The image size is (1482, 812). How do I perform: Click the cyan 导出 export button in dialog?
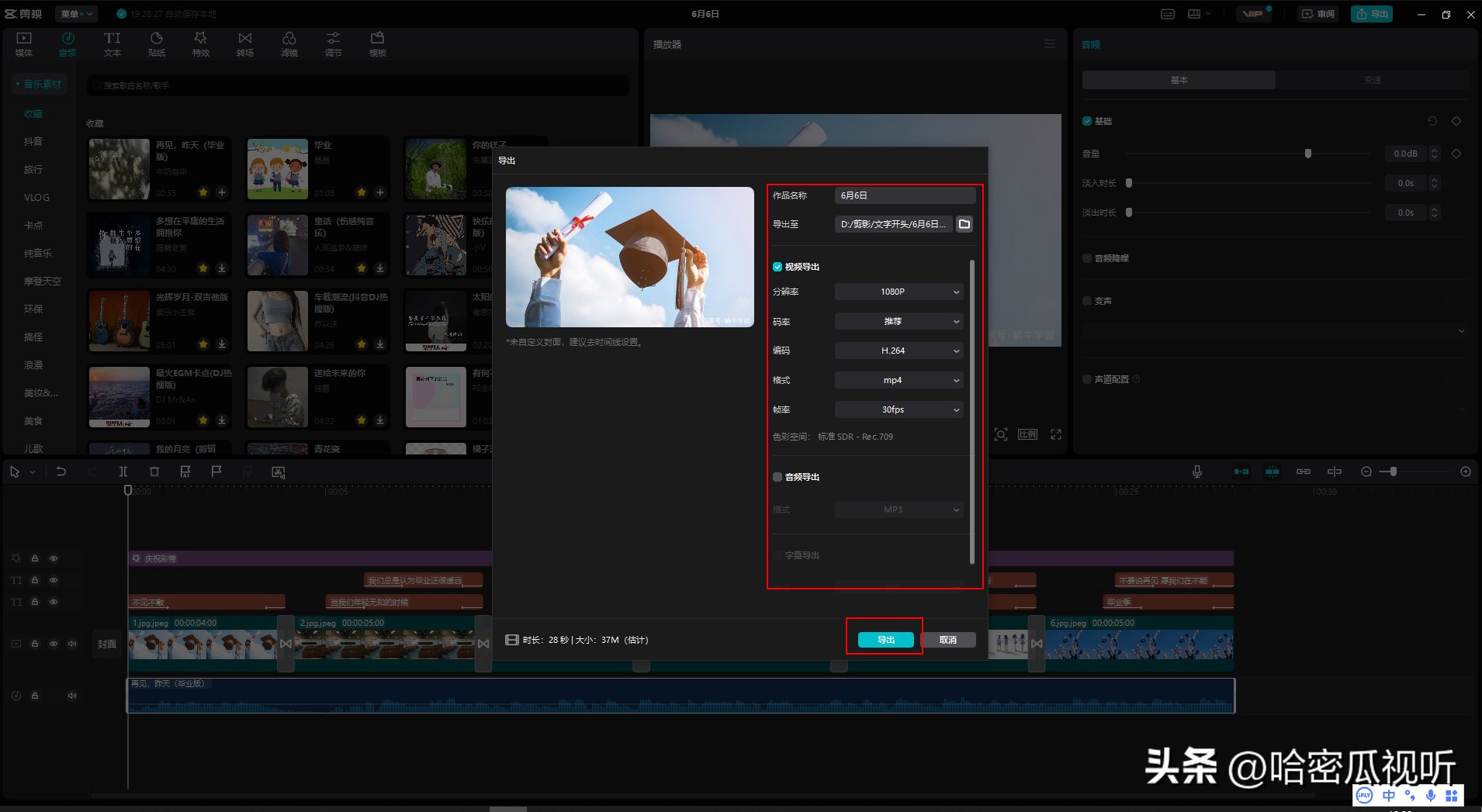[x=885, y=640]
